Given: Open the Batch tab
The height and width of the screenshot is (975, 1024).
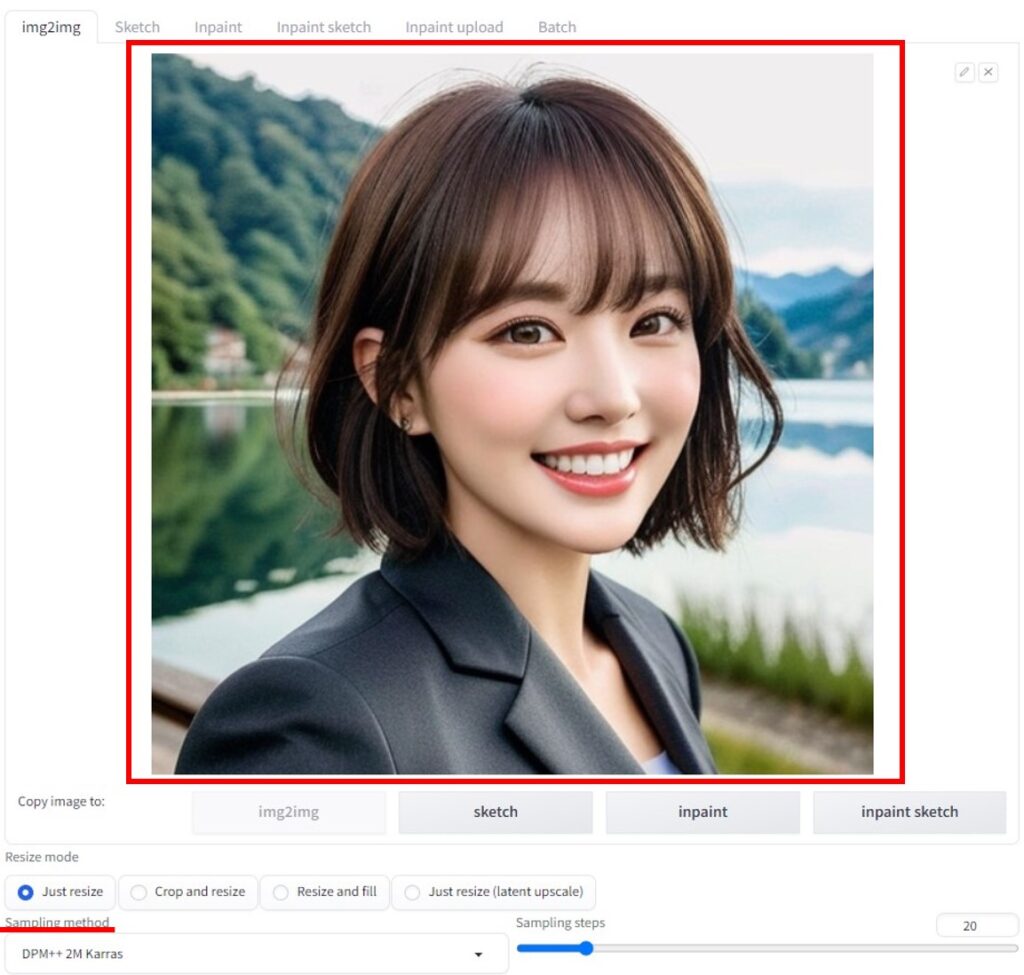Looking at the screenshot, I should tap(557, 27).
